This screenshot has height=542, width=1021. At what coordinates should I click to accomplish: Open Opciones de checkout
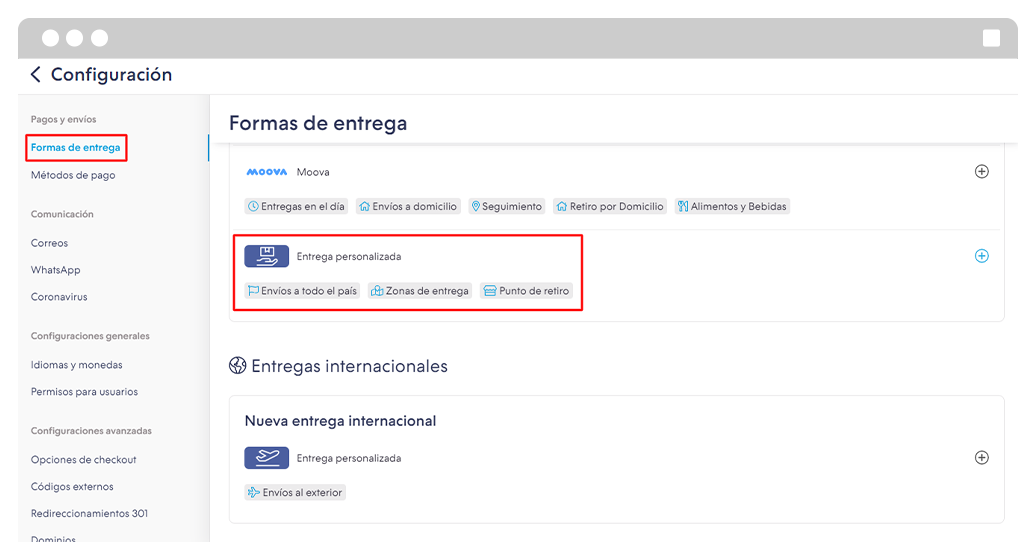click(x=83, y=460)
